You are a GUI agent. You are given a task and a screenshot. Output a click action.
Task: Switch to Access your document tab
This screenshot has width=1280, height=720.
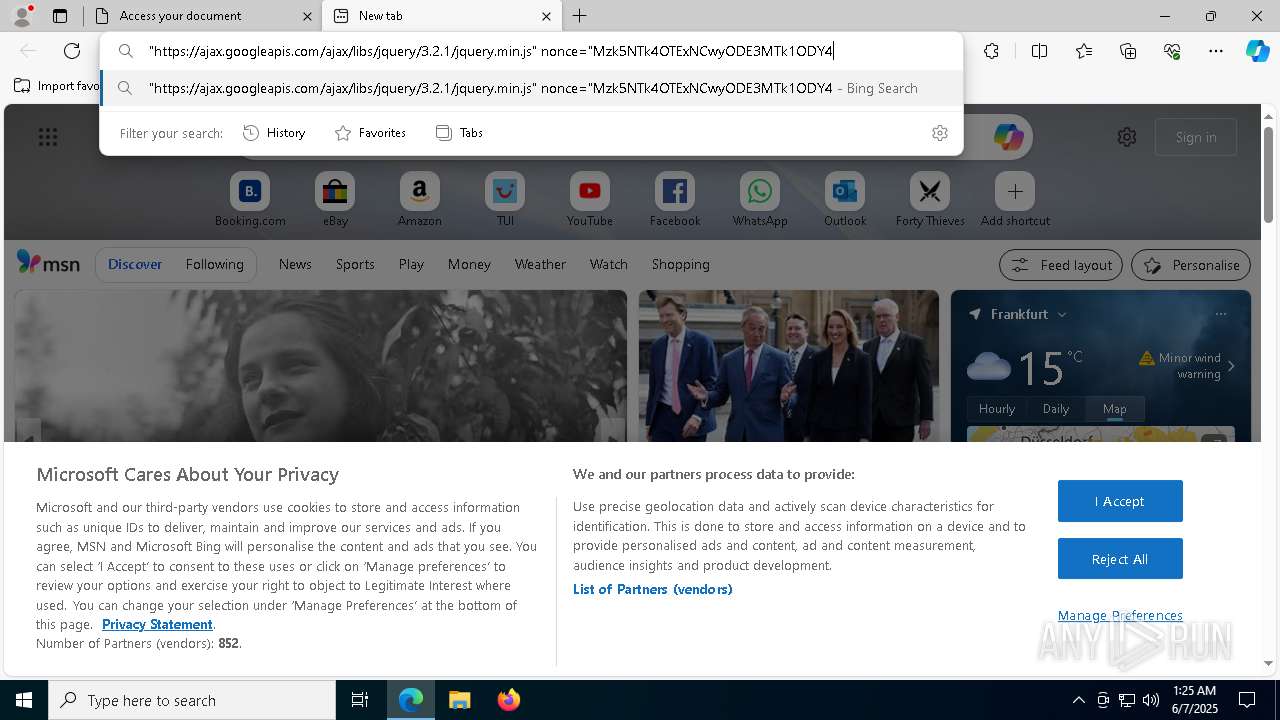(x=203, y=16)
